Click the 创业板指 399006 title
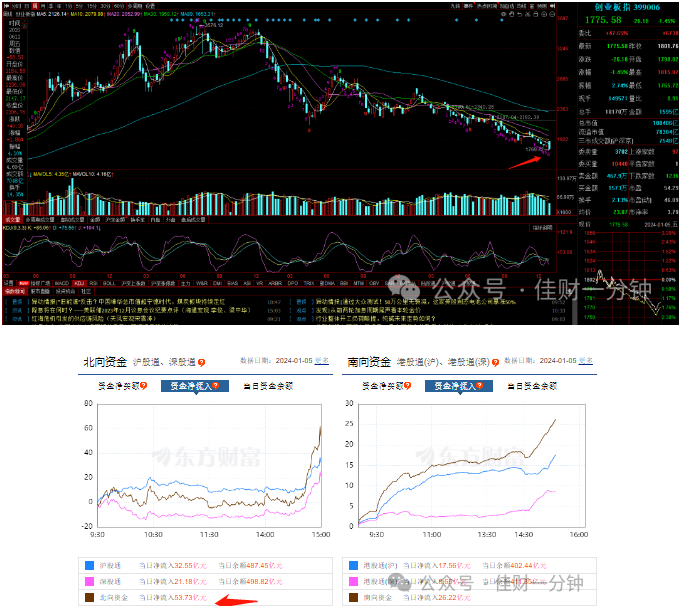 pos(628,7)
